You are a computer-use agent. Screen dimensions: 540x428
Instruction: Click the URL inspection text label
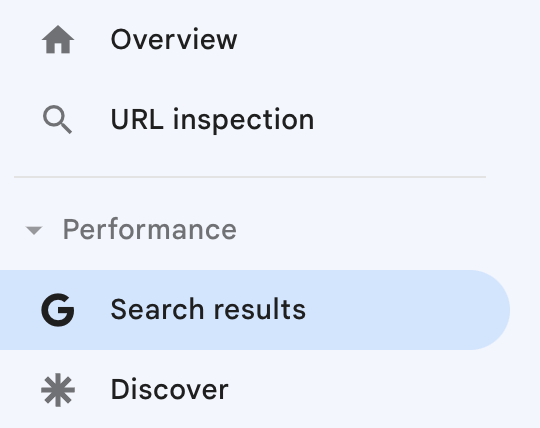click(x=212, y=119)
